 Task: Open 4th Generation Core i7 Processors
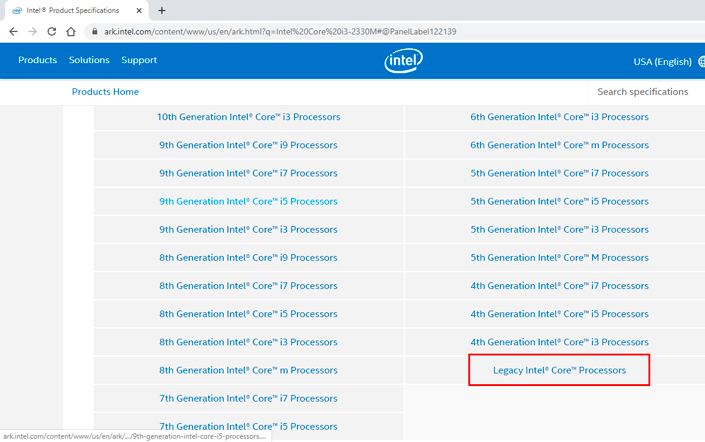coord(559,286)
